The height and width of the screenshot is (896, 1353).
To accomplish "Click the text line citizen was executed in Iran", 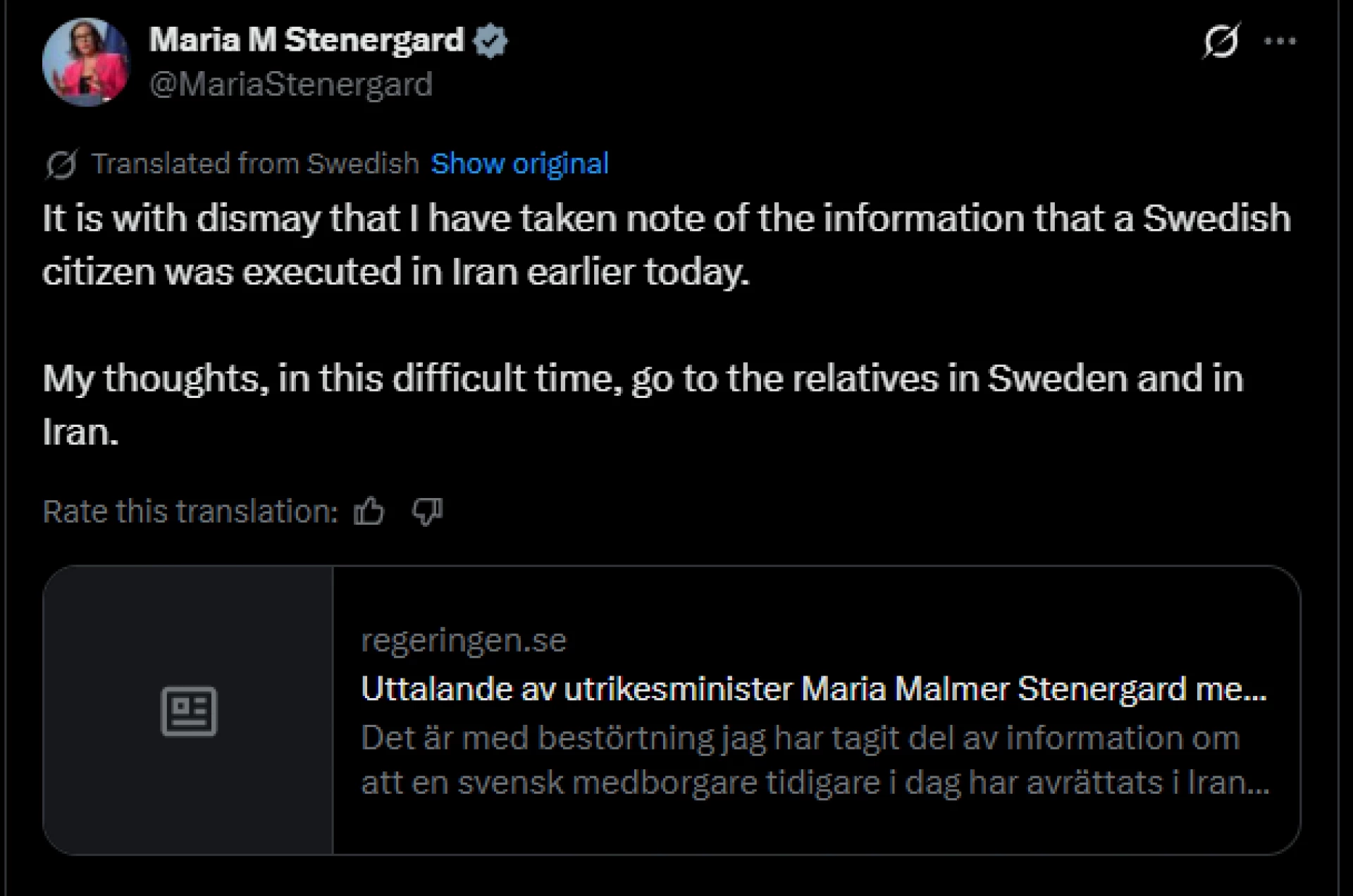I will tap(395, 272).
